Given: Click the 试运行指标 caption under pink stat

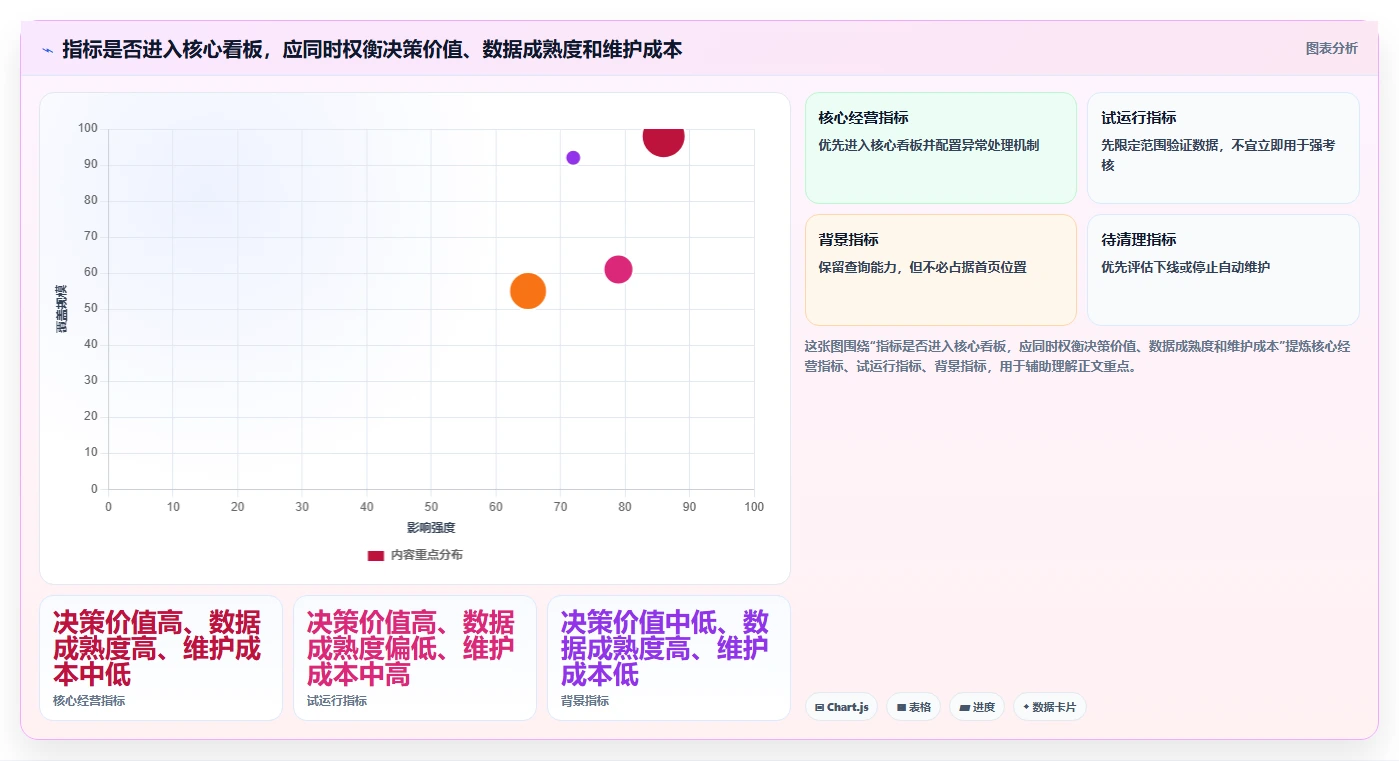Looking at the screenshot, I should 337,701.
